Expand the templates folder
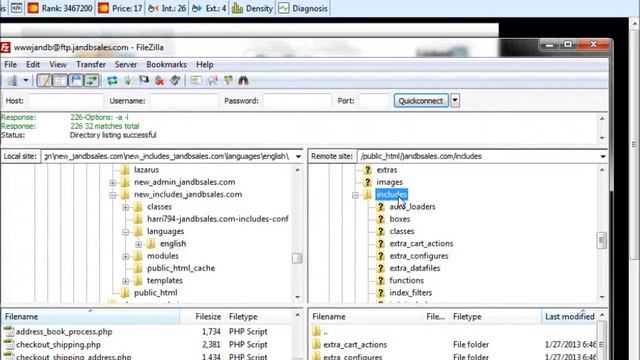Image resolution: width=640 pixels, height=360 pixels. click(x=126, y=281)
